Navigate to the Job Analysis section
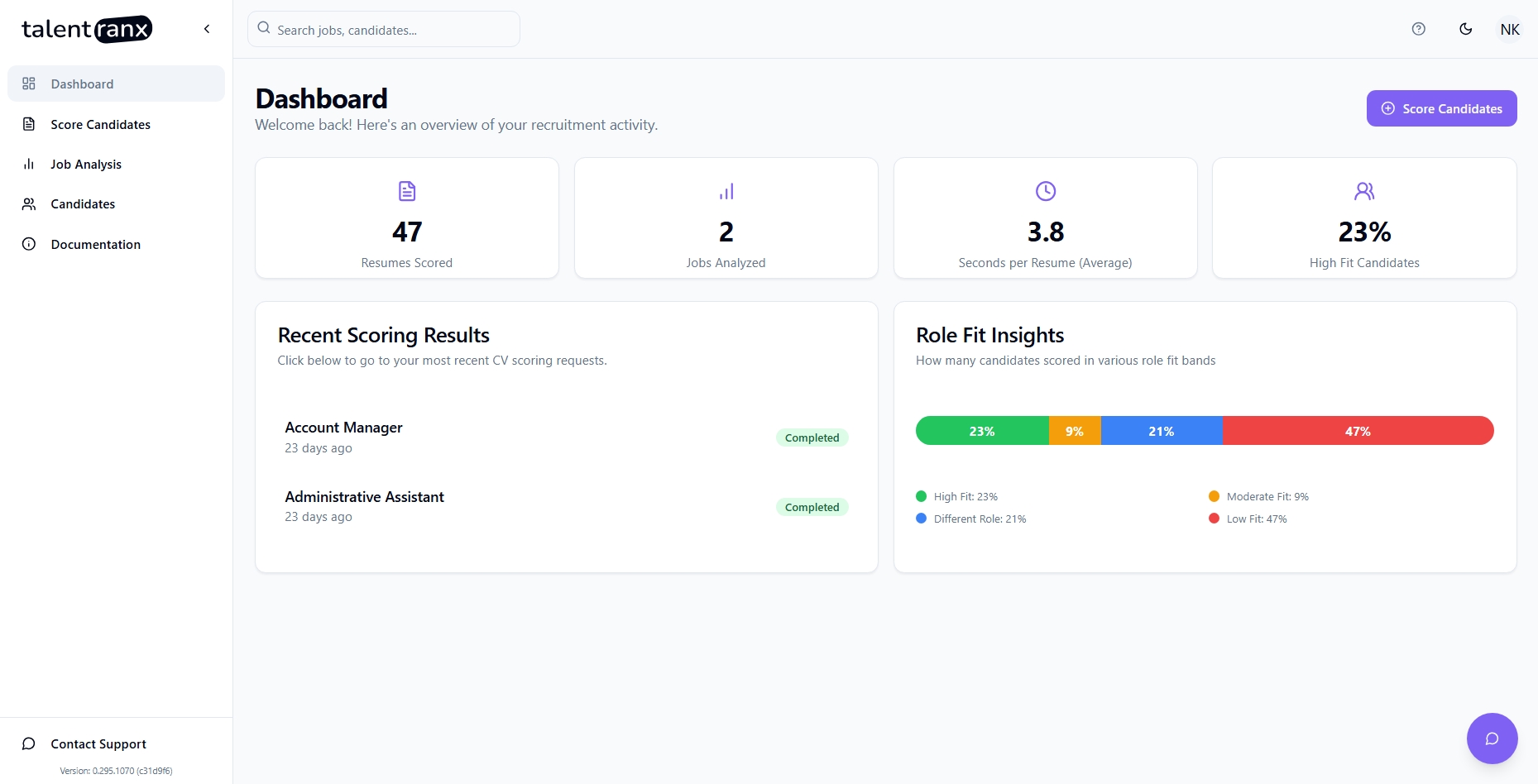 tap(86, 164)
